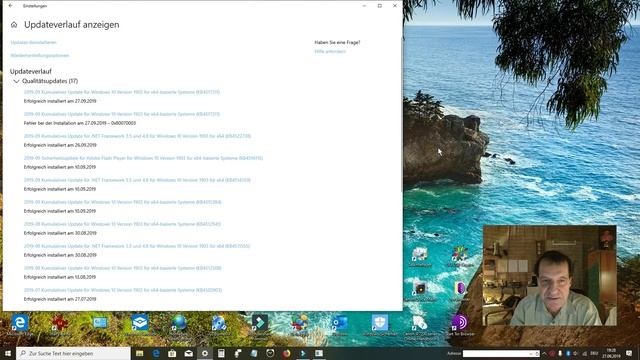Launch Edge from the taskbar
This screenshot has height=360, width=640.
[156, 353]
